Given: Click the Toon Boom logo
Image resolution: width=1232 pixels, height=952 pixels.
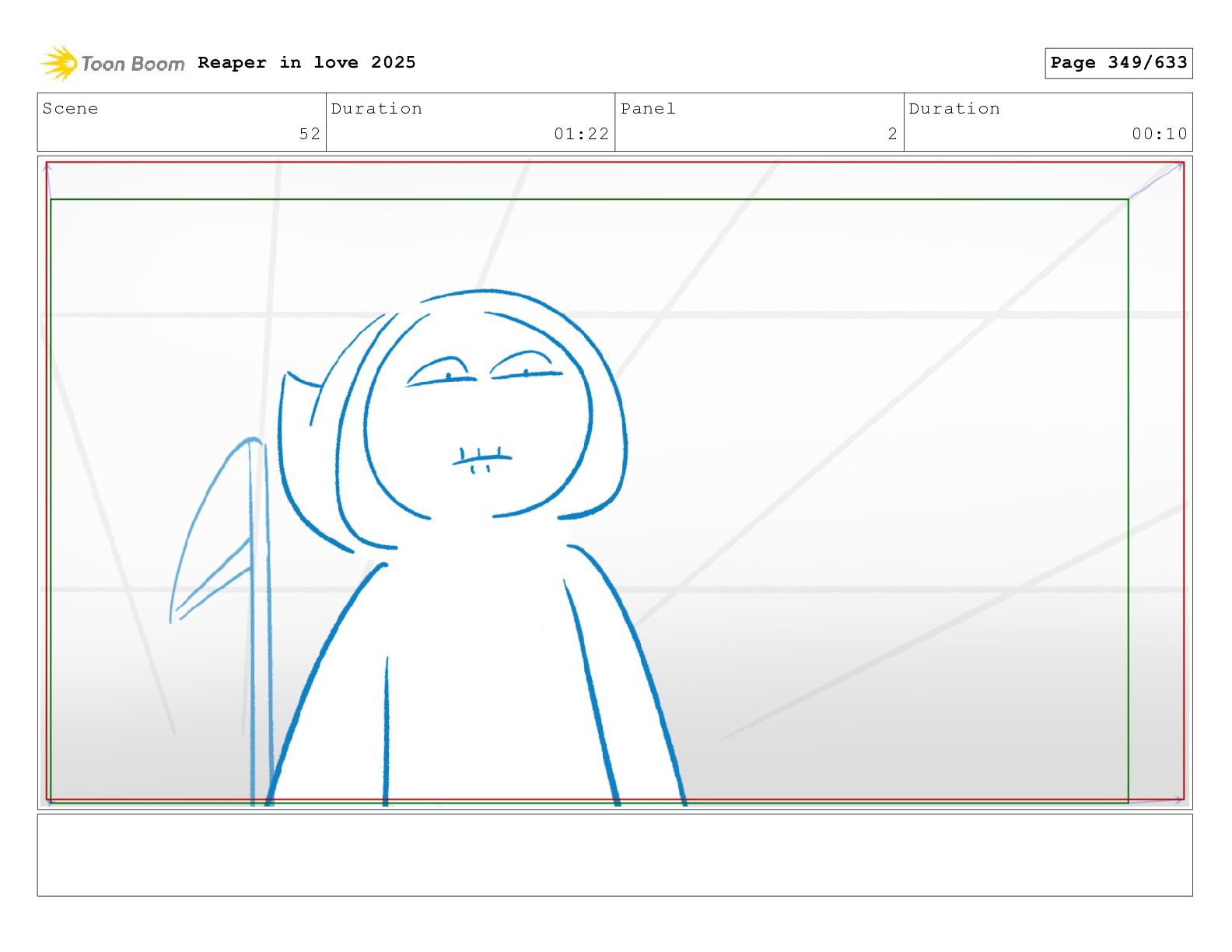Looking at the screenshot, I should 113,63.
